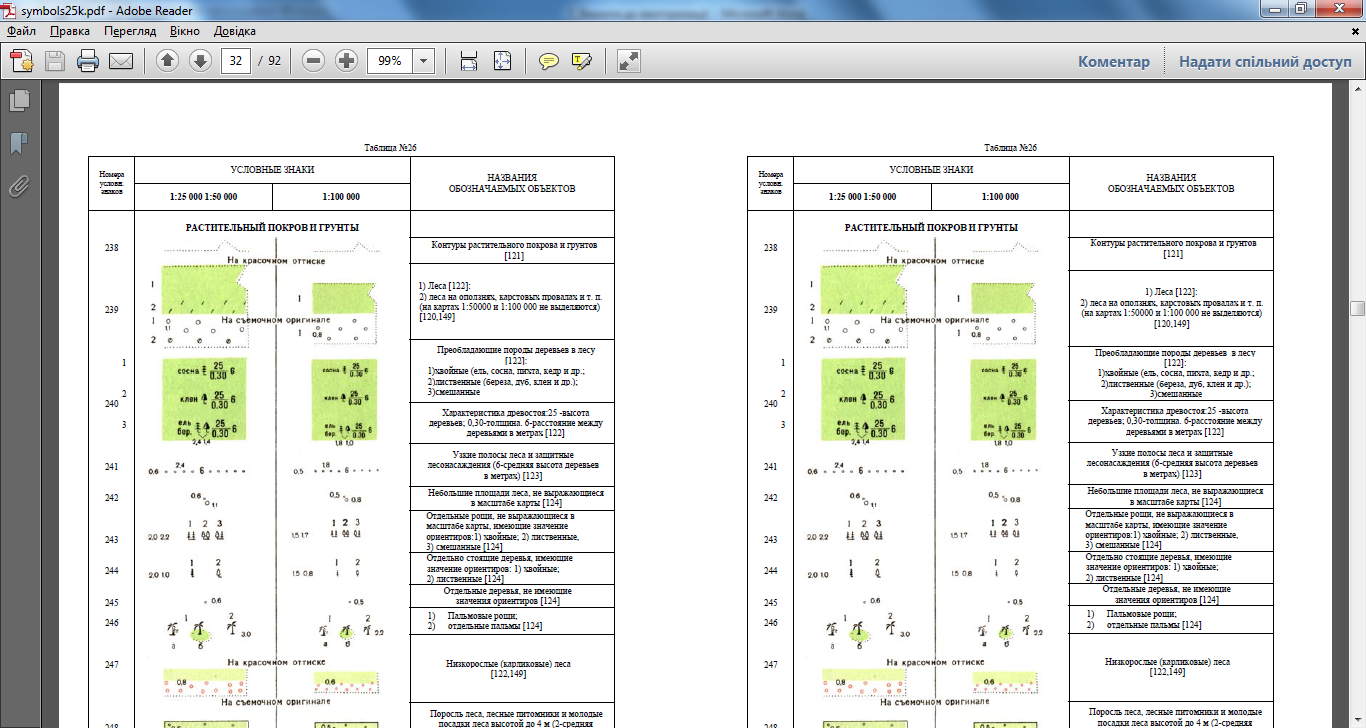Add a sticky note comment
The width and height of the screenshot is (1366, 728).
tap(549, 61)
